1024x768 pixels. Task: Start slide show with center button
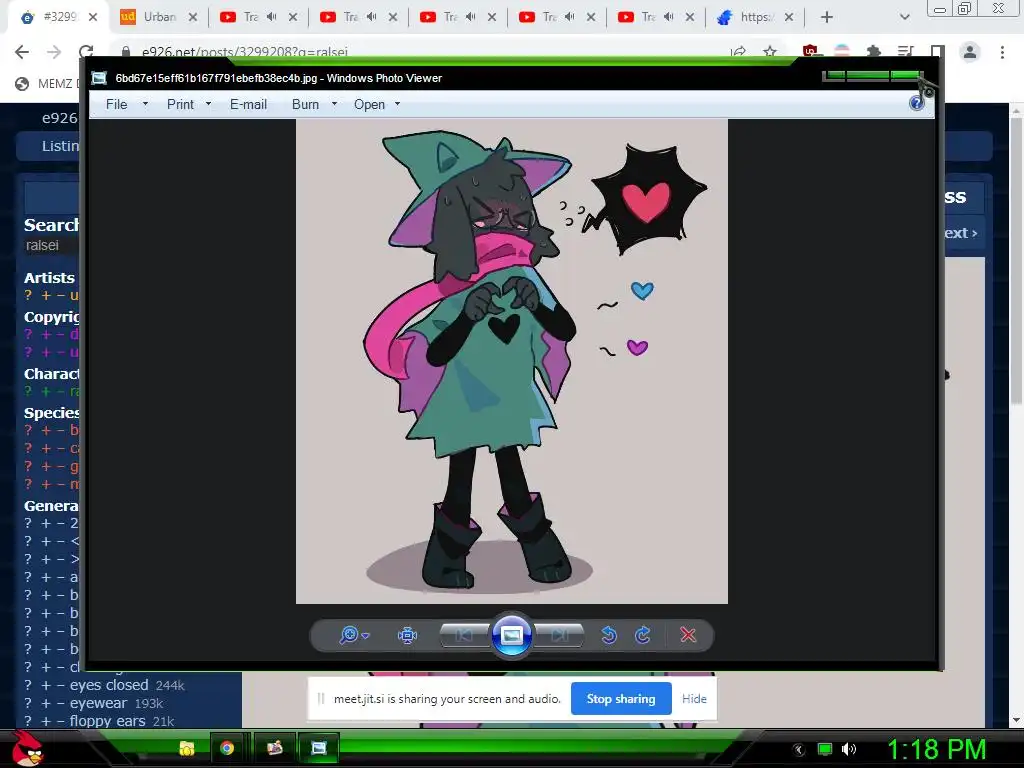click(x=511, y=635)
